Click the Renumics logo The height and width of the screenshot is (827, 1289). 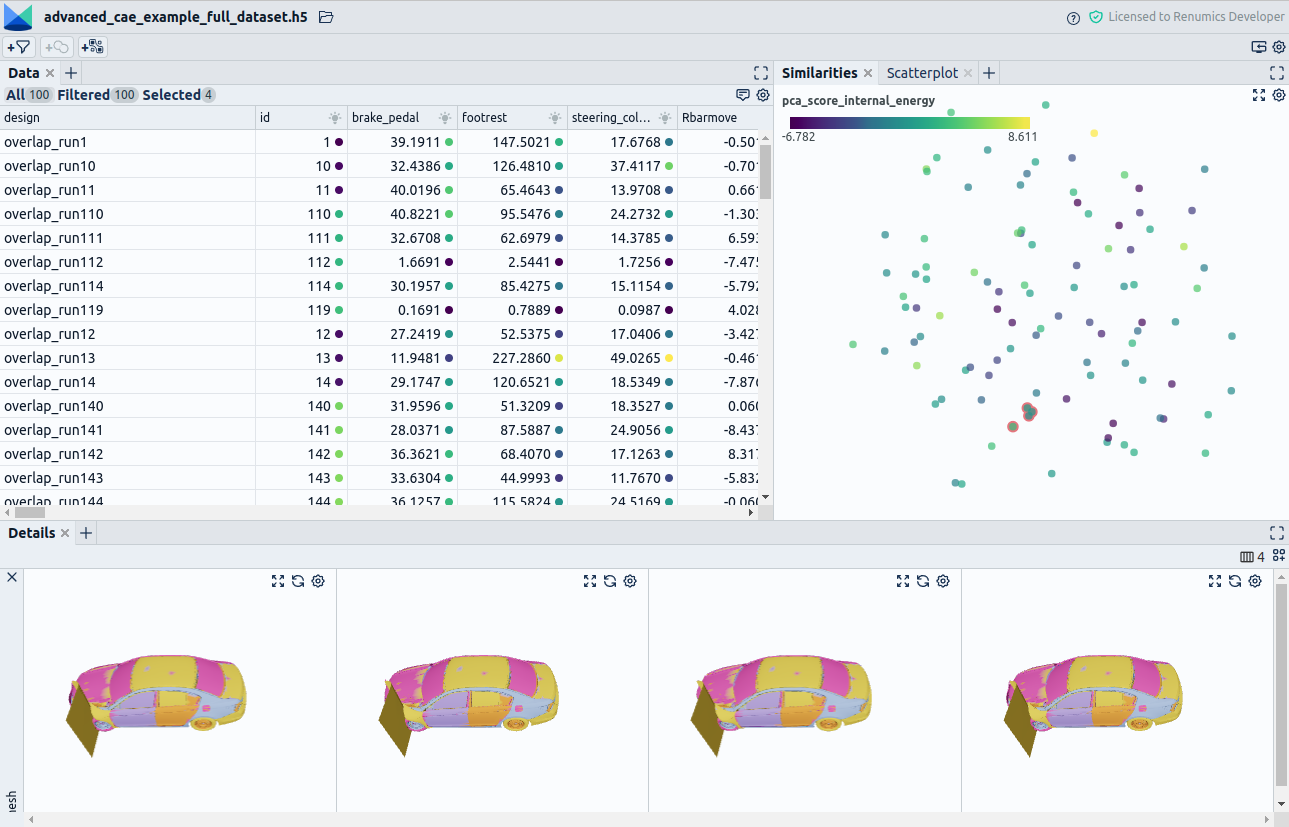pos(18,17)
